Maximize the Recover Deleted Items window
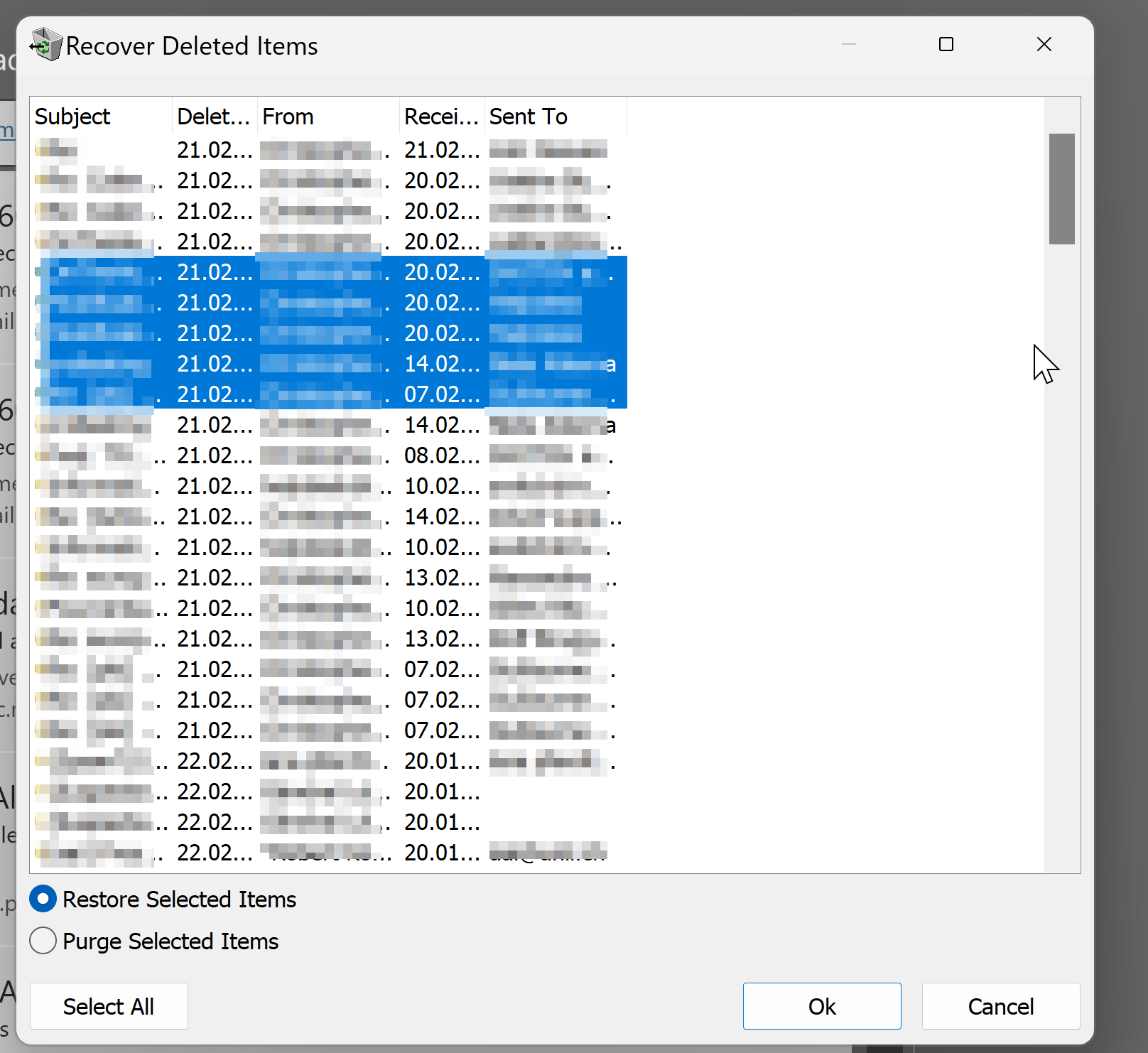The image size is (1148, 1053). point(946,45)
